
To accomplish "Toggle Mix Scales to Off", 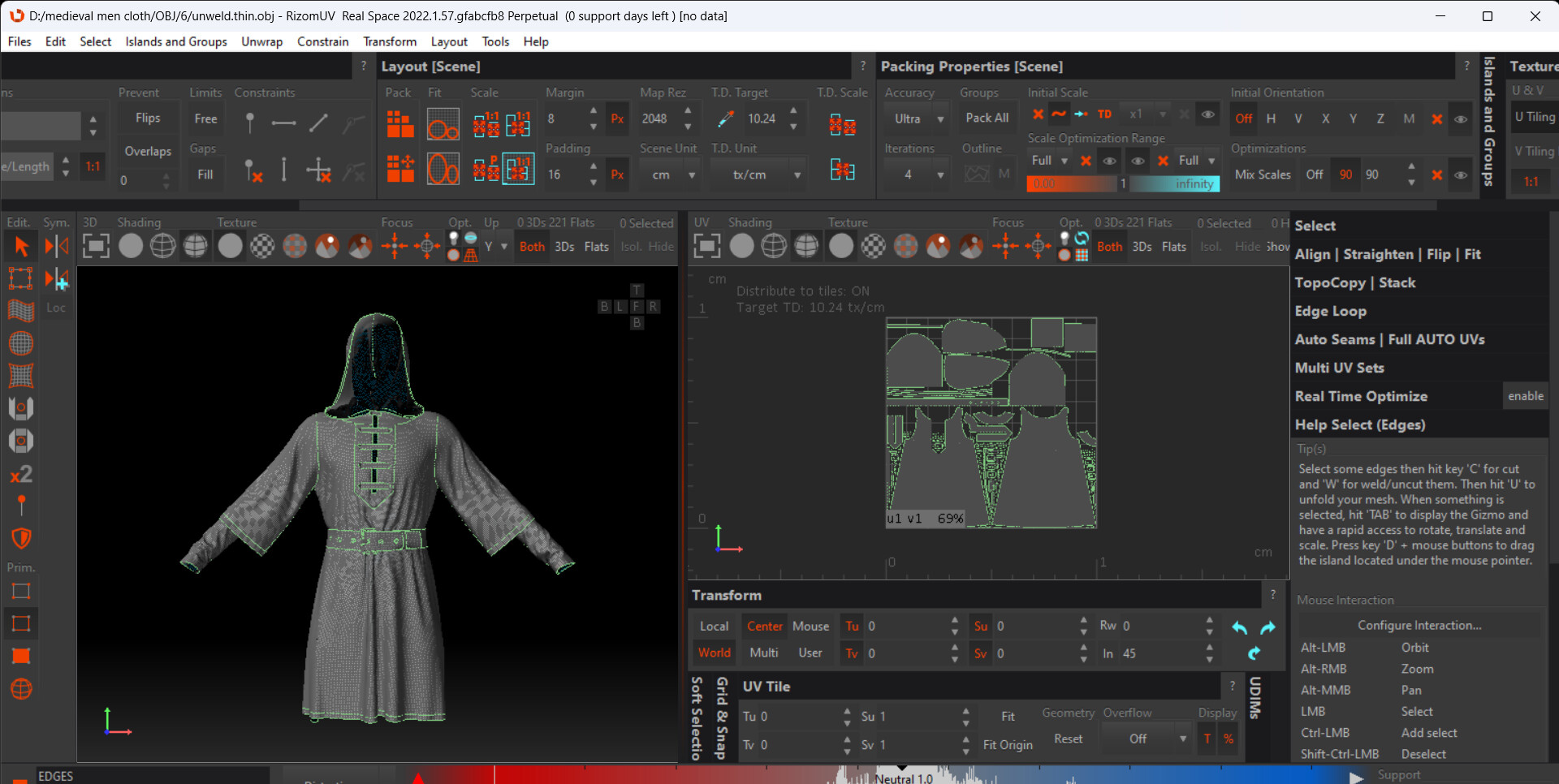I will [x=1315, y=174].
